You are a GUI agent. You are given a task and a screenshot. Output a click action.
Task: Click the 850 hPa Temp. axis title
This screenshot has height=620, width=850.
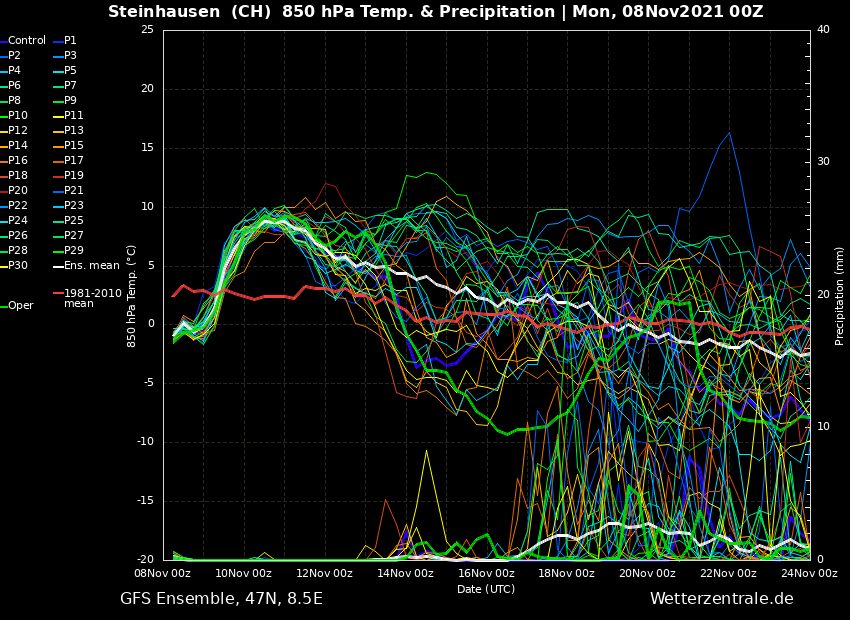[132, 295]
